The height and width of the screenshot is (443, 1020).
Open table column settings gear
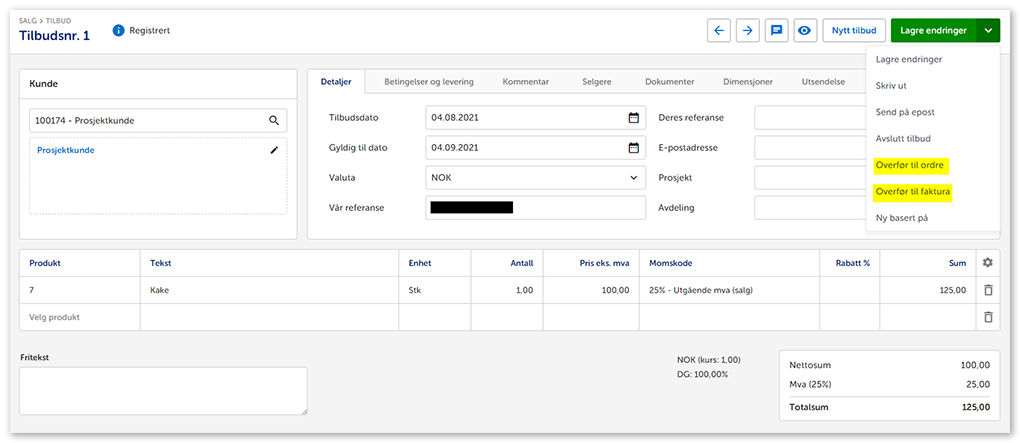point(988,262)
